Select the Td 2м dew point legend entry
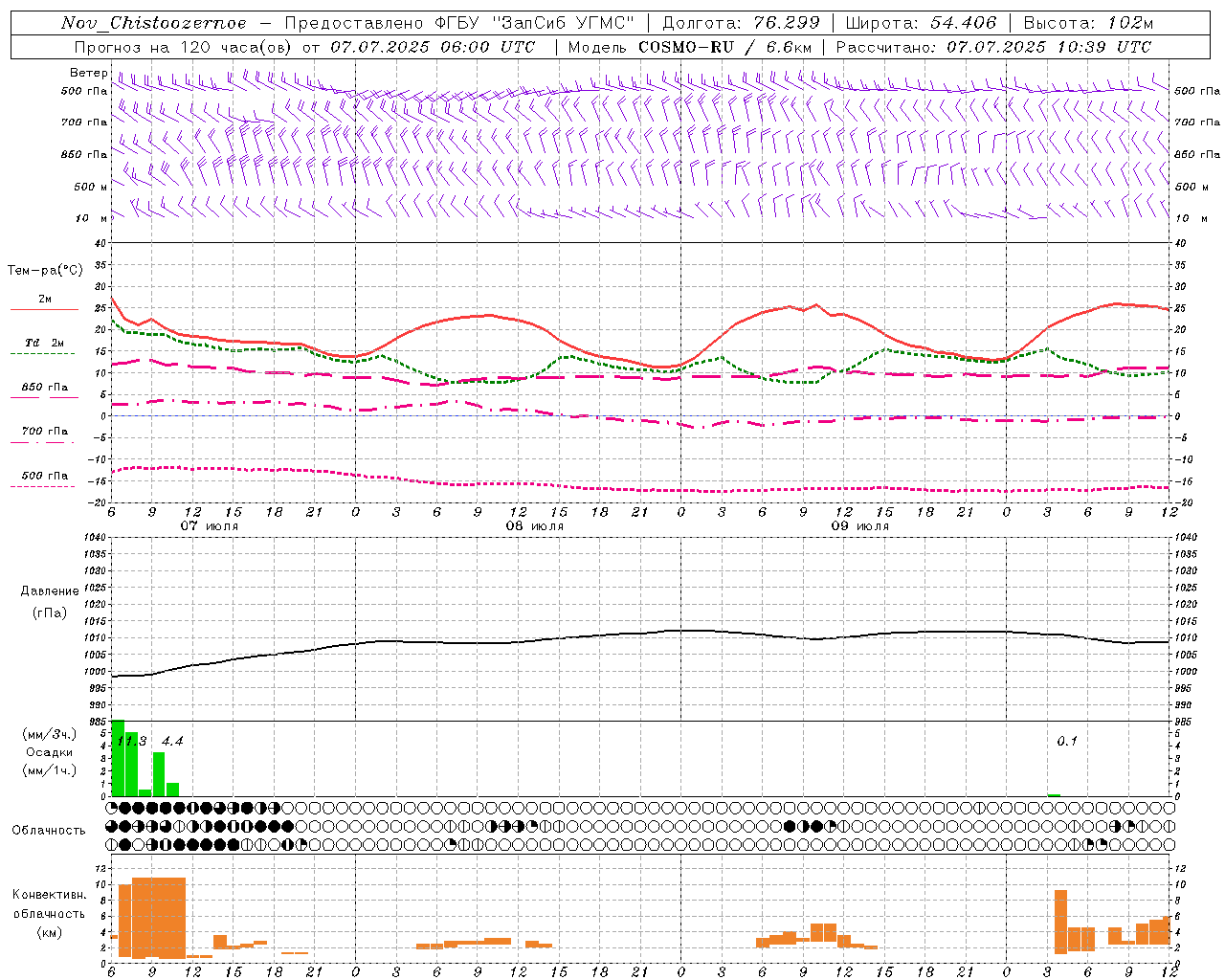Screen dimensions: 1225x980 (x=45, y=343)
